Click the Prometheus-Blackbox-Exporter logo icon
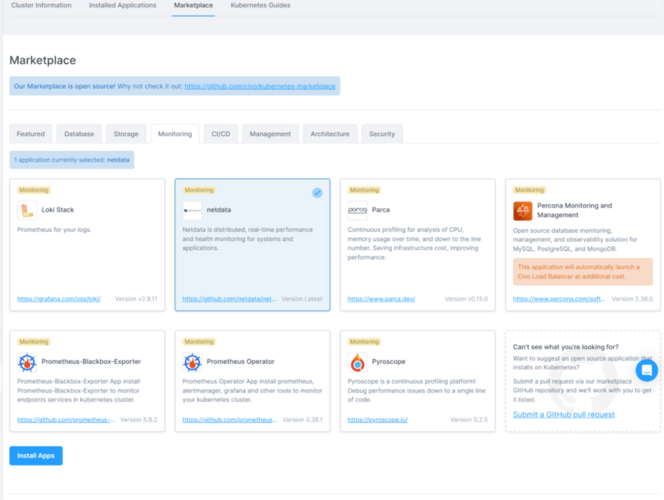Image resolution: width=664 pixels, height=500 pixels. (x=27, y=362)
